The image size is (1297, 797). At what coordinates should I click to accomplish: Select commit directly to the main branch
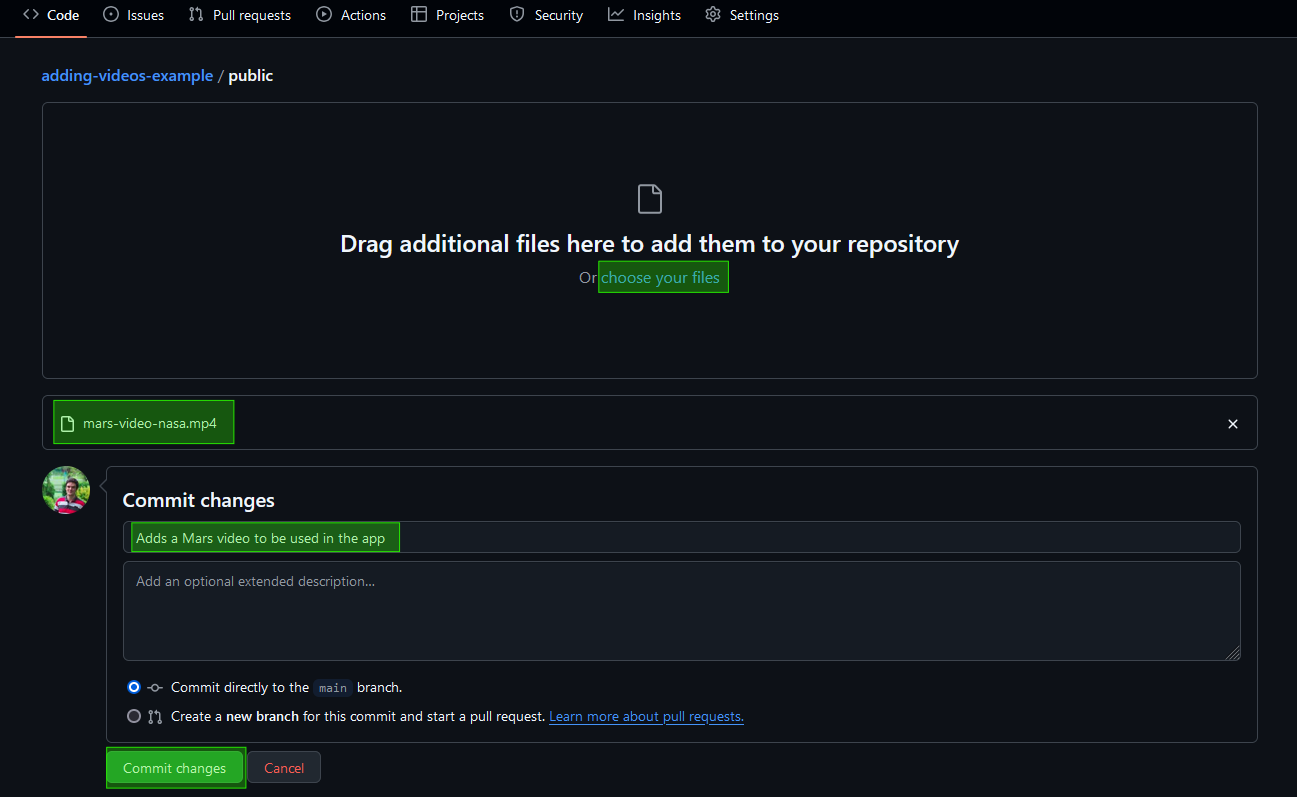[x=133, y=687]
